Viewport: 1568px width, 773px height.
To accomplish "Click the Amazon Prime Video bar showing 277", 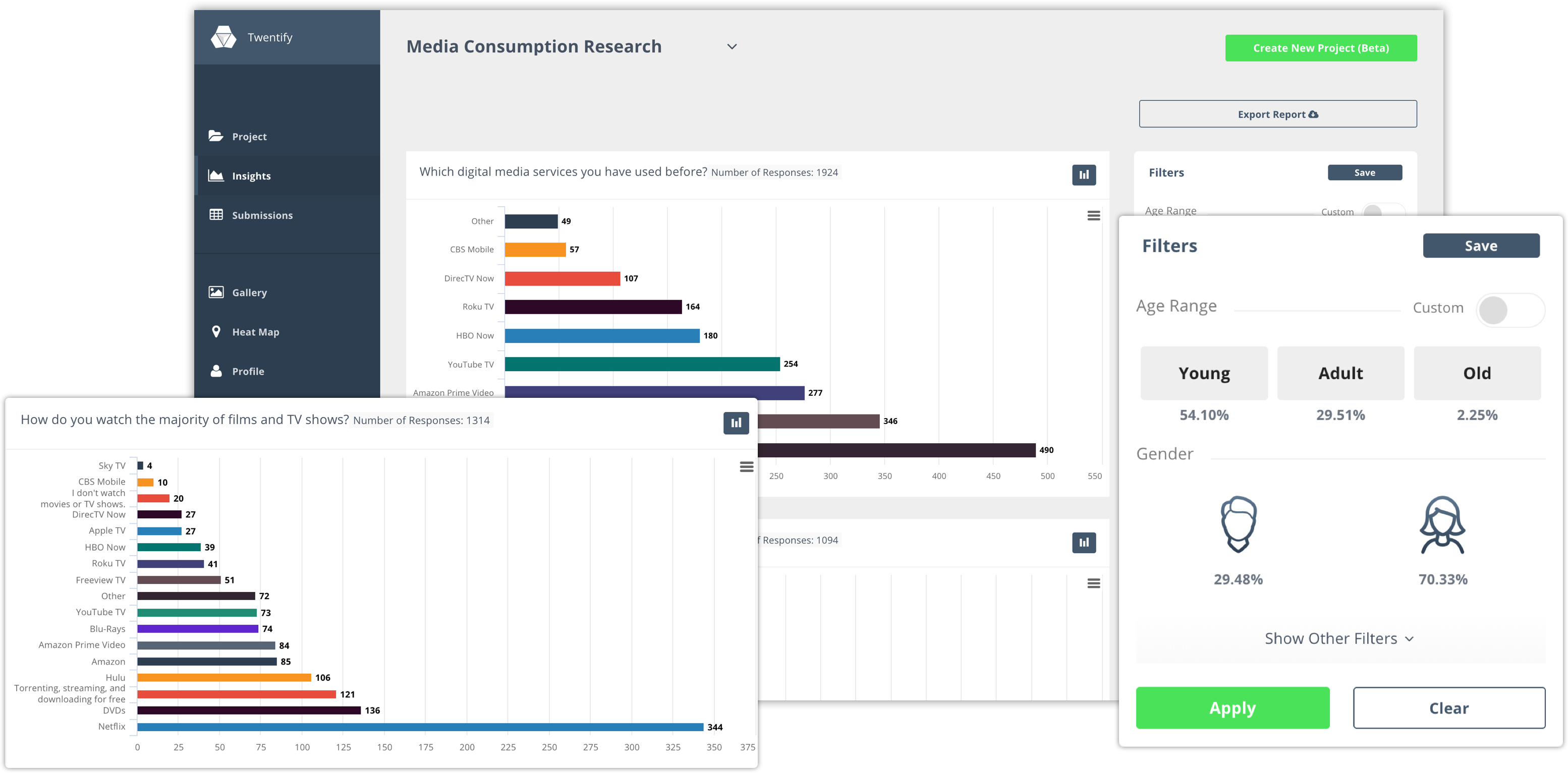I will (654, 392).
